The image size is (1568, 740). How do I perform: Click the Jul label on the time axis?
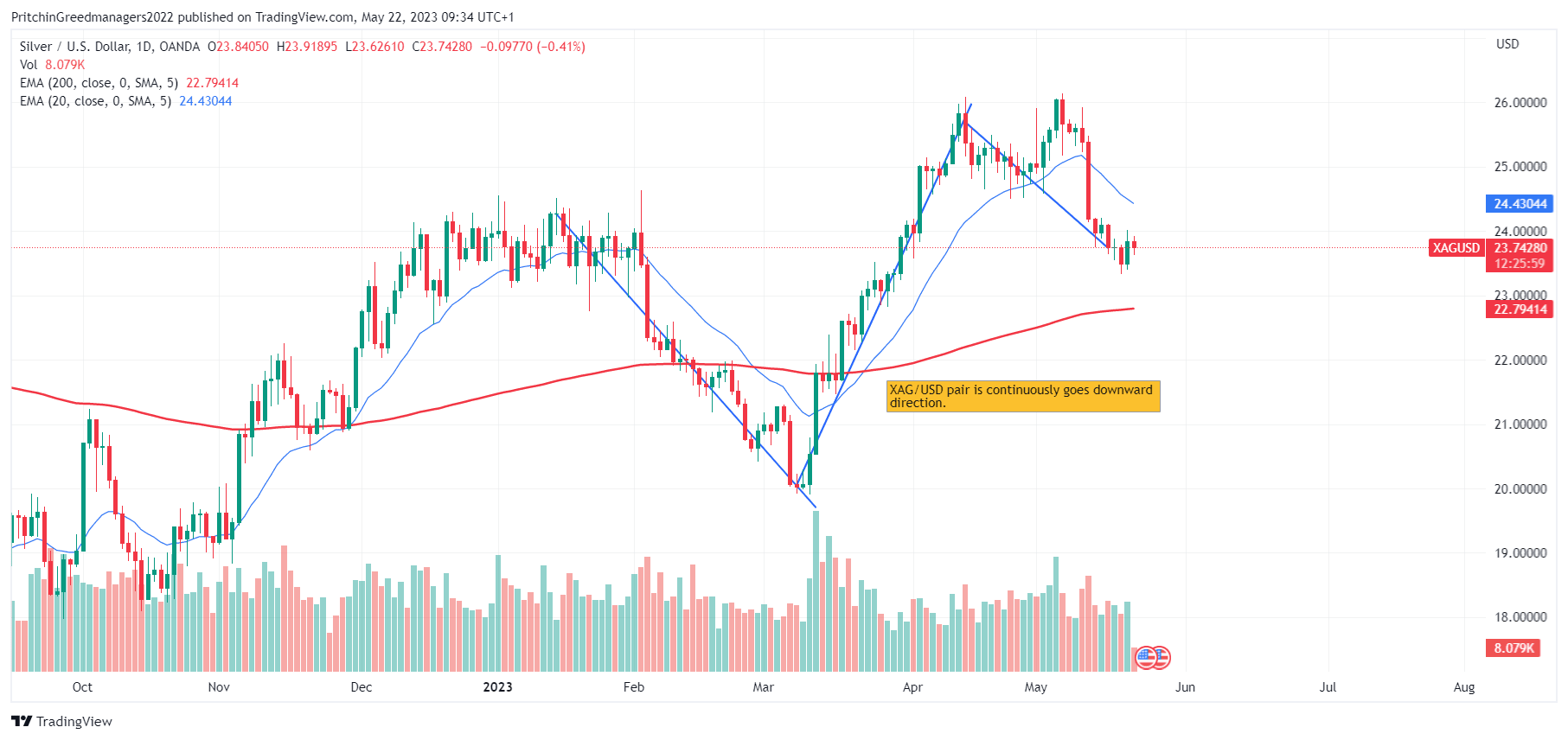click(x=1328, y=687)
